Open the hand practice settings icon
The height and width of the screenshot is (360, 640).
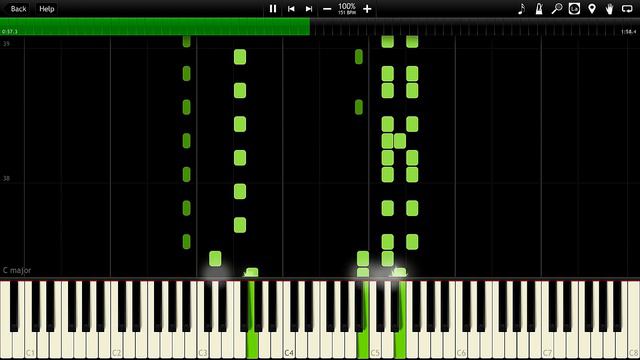(609, 9)
